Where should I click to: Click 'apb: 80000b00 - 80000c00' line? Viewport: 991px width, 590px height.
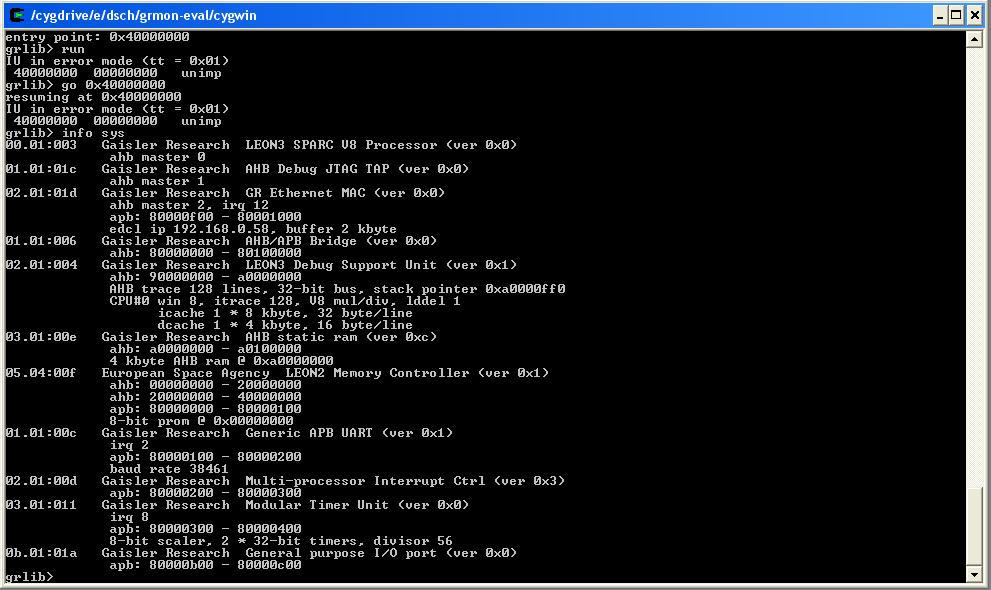pos(205,565)
